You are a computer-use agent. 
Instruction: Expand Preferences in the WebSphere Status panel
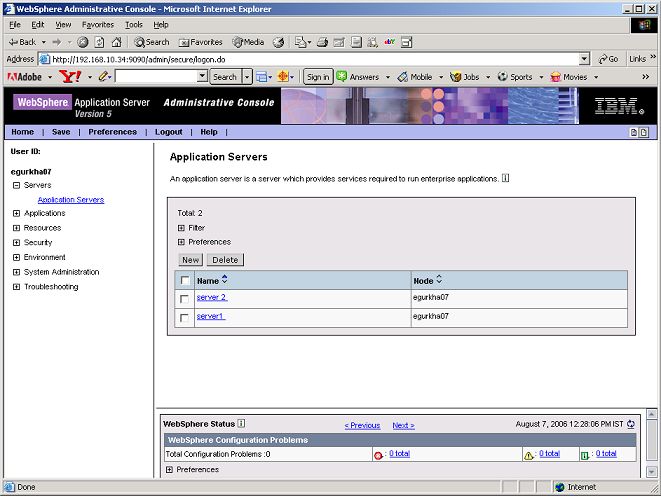[169, 469]
